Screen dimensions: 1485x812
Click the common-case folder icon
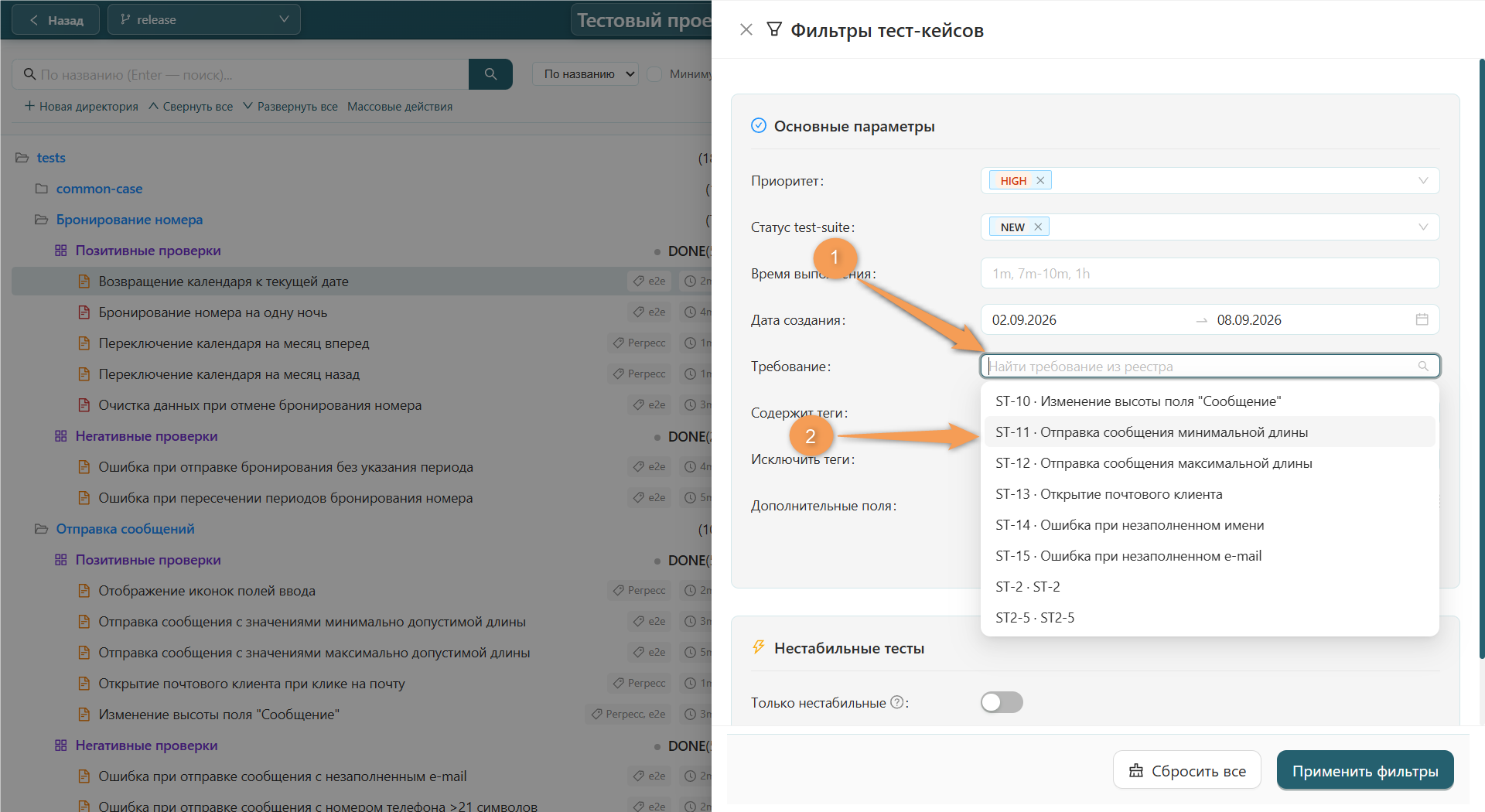[x=42, y=189]
